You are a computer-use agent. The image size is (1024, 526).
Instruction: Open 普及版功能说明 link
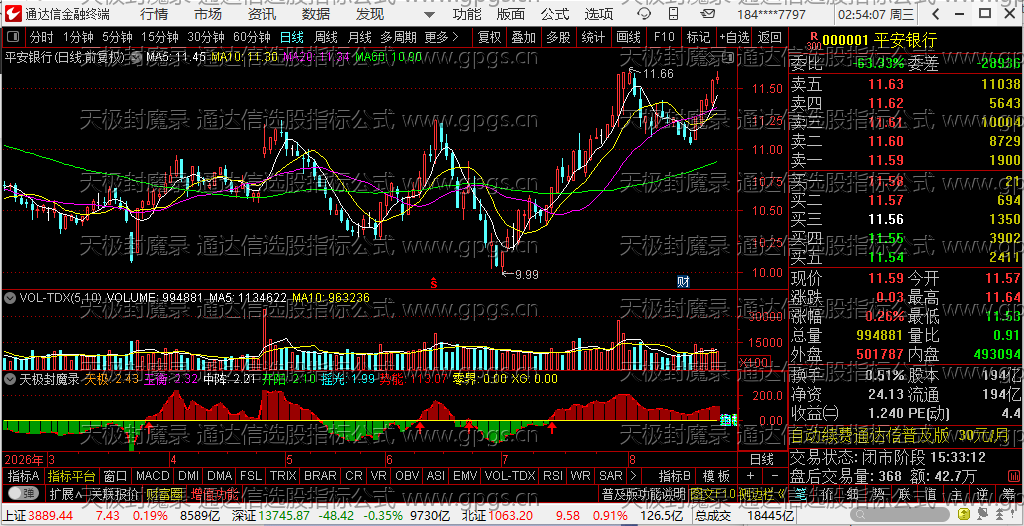tap(643, 493)
